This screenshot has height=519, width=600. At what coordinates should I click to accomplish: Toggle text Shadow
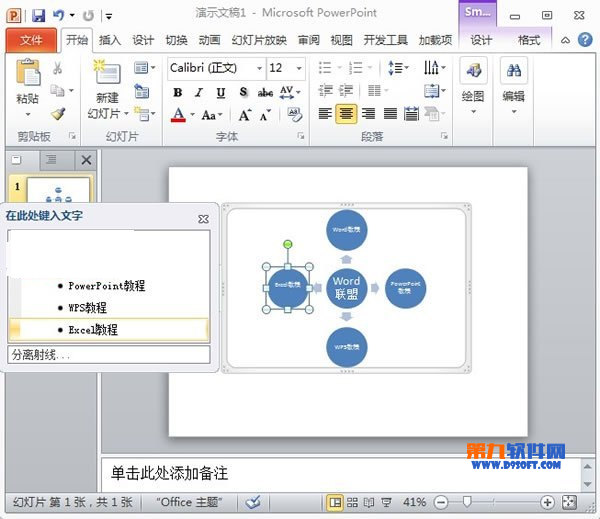(243, 92)
